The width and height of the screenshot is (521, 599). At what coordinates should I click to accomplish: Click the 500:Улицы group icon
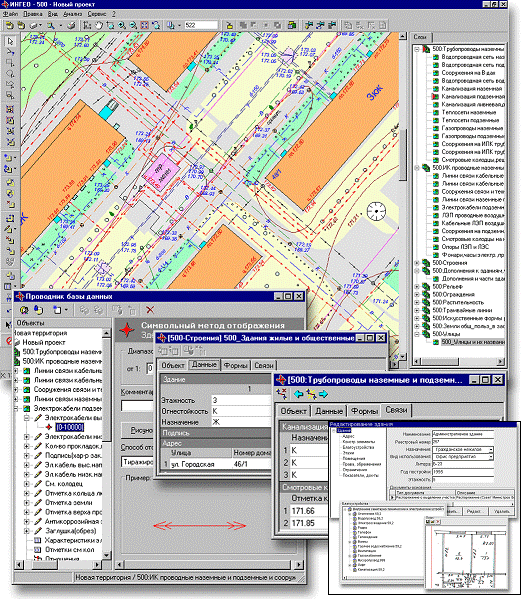(426, 334)
